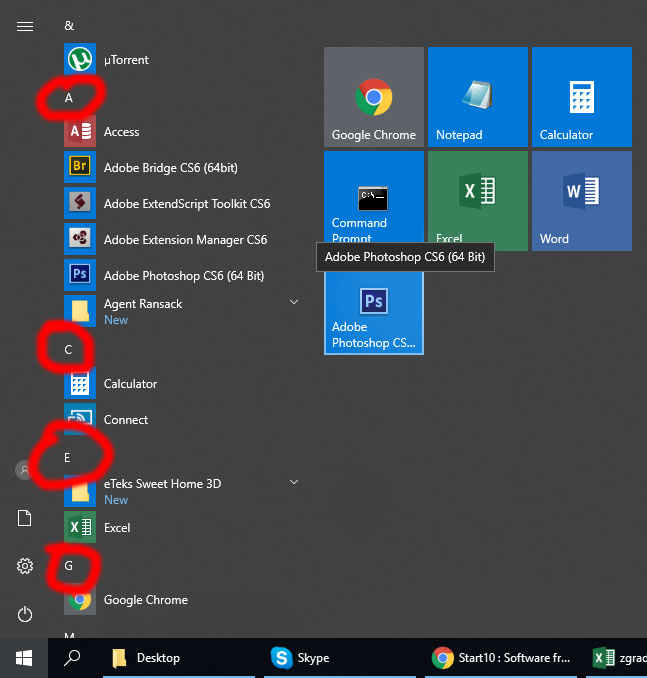
Task: Switch to Start10 Chrome window in taskbar
Action: coord(501,658)
